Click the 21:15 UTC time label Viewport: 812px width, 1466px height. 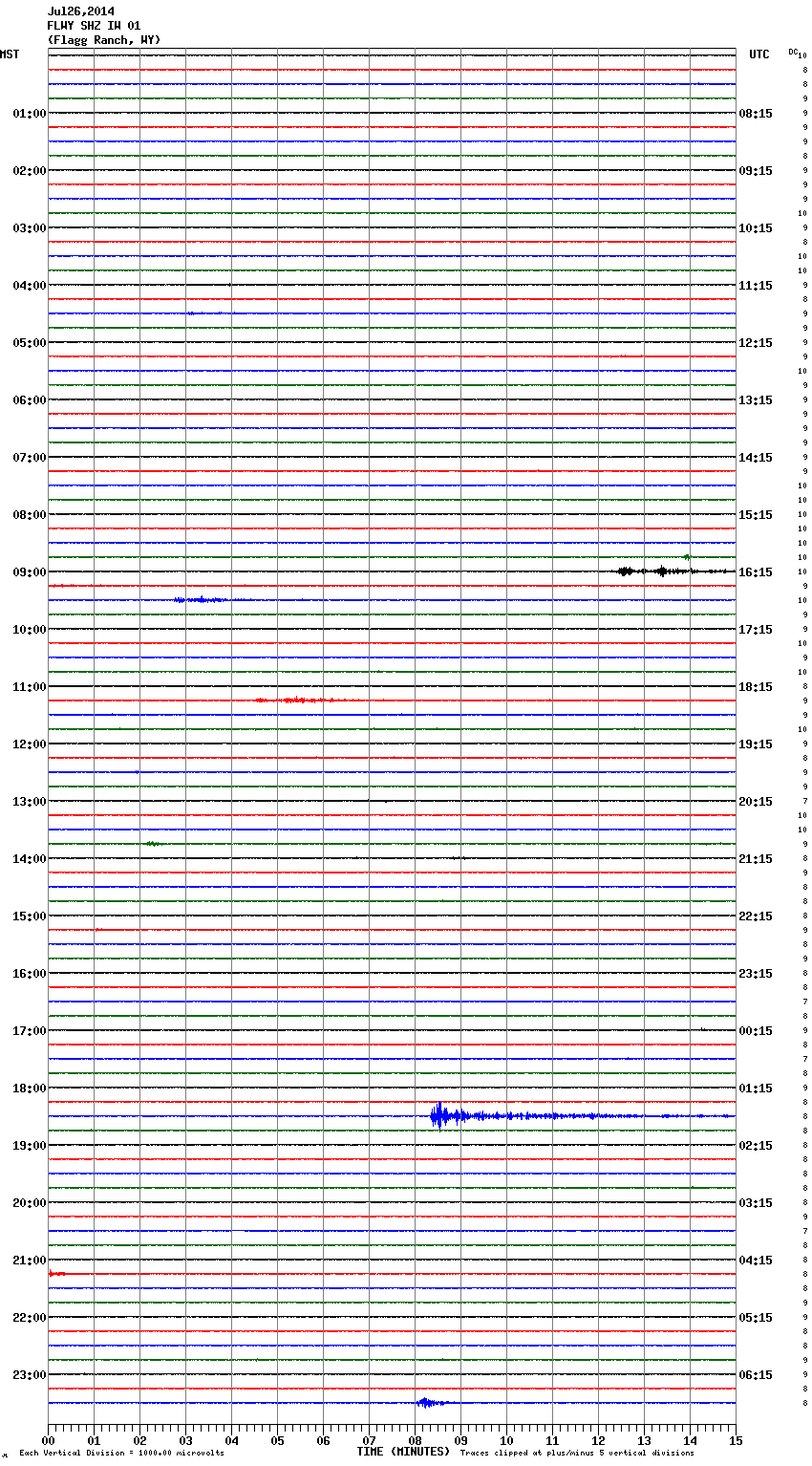[756, 859]
